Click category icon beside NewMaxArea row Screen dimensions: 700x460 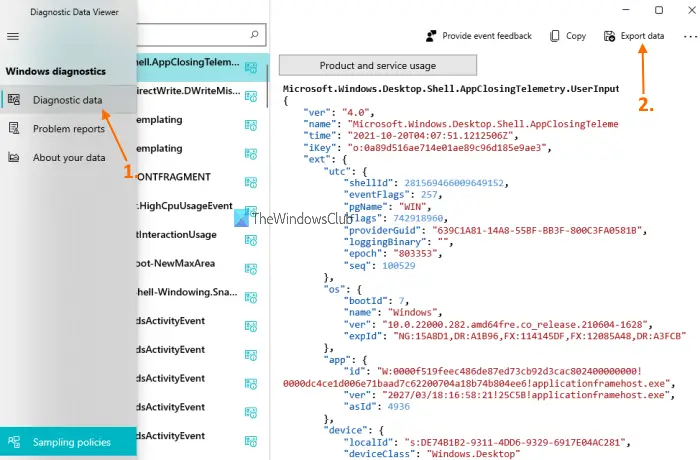[251, 269]
